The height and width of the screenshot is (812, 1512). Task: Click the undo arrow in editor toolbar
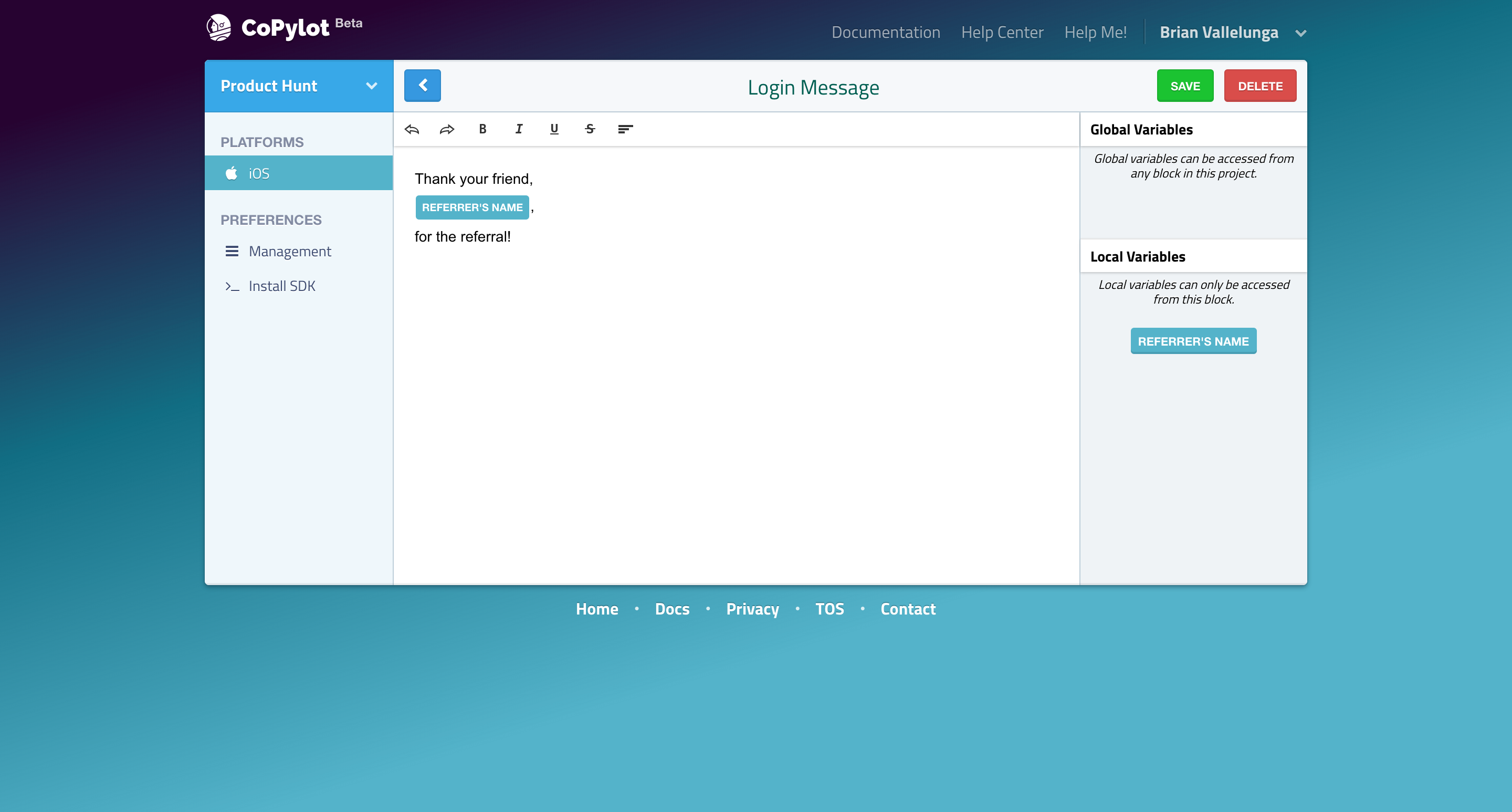412,129
